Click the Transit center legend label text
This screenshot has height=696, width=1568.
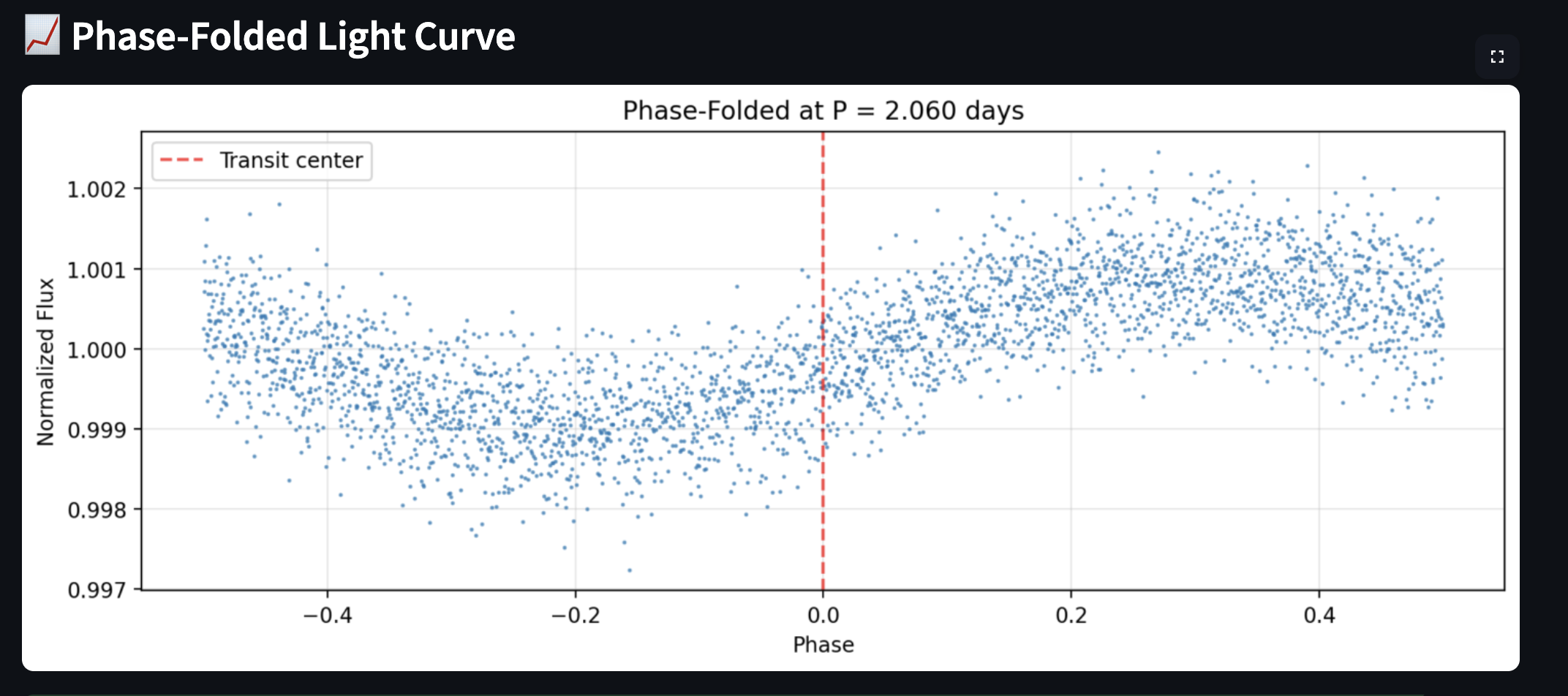291,160
